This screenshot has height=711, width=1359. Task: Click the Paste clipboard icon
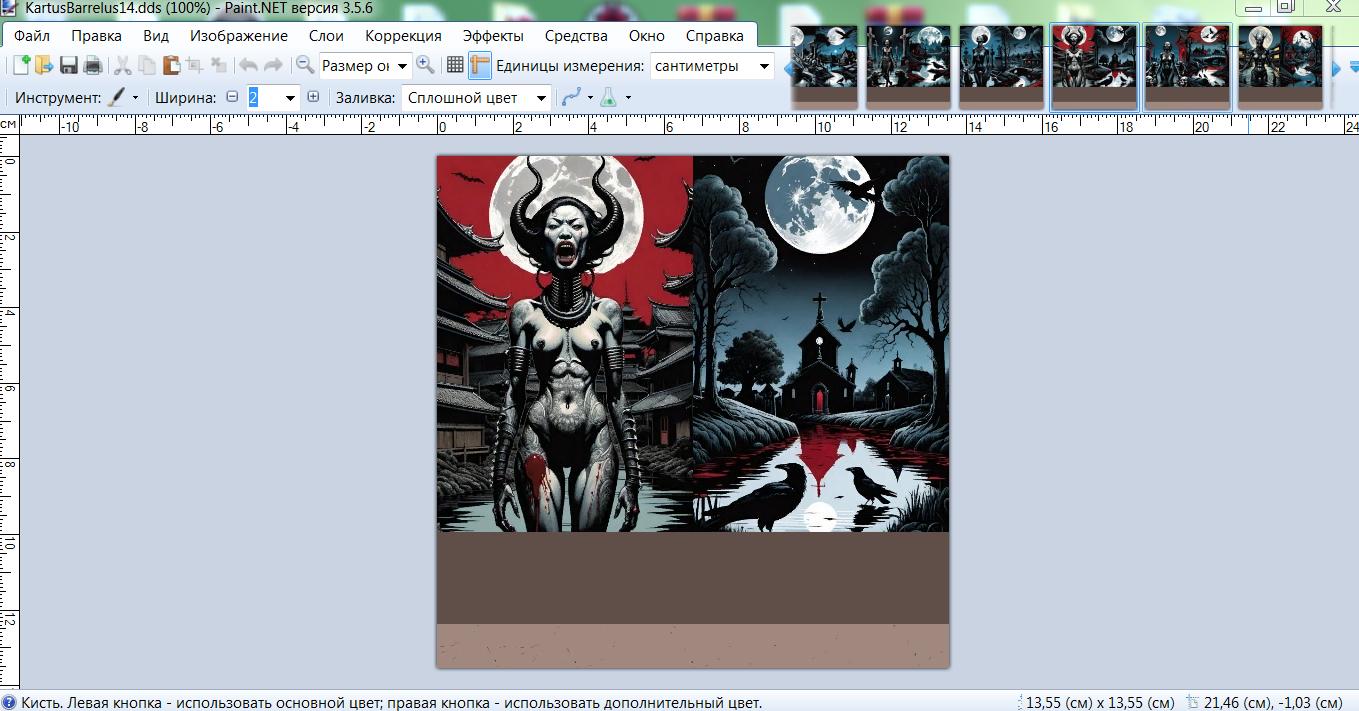[x=171, y=66]
